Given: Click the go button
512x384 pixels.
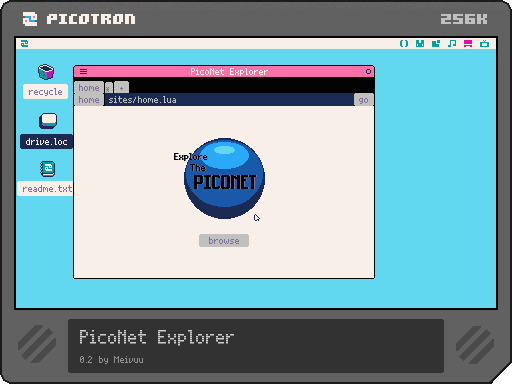Looking at the screenshot, I should pyautogui.click(x=364, y=100).
